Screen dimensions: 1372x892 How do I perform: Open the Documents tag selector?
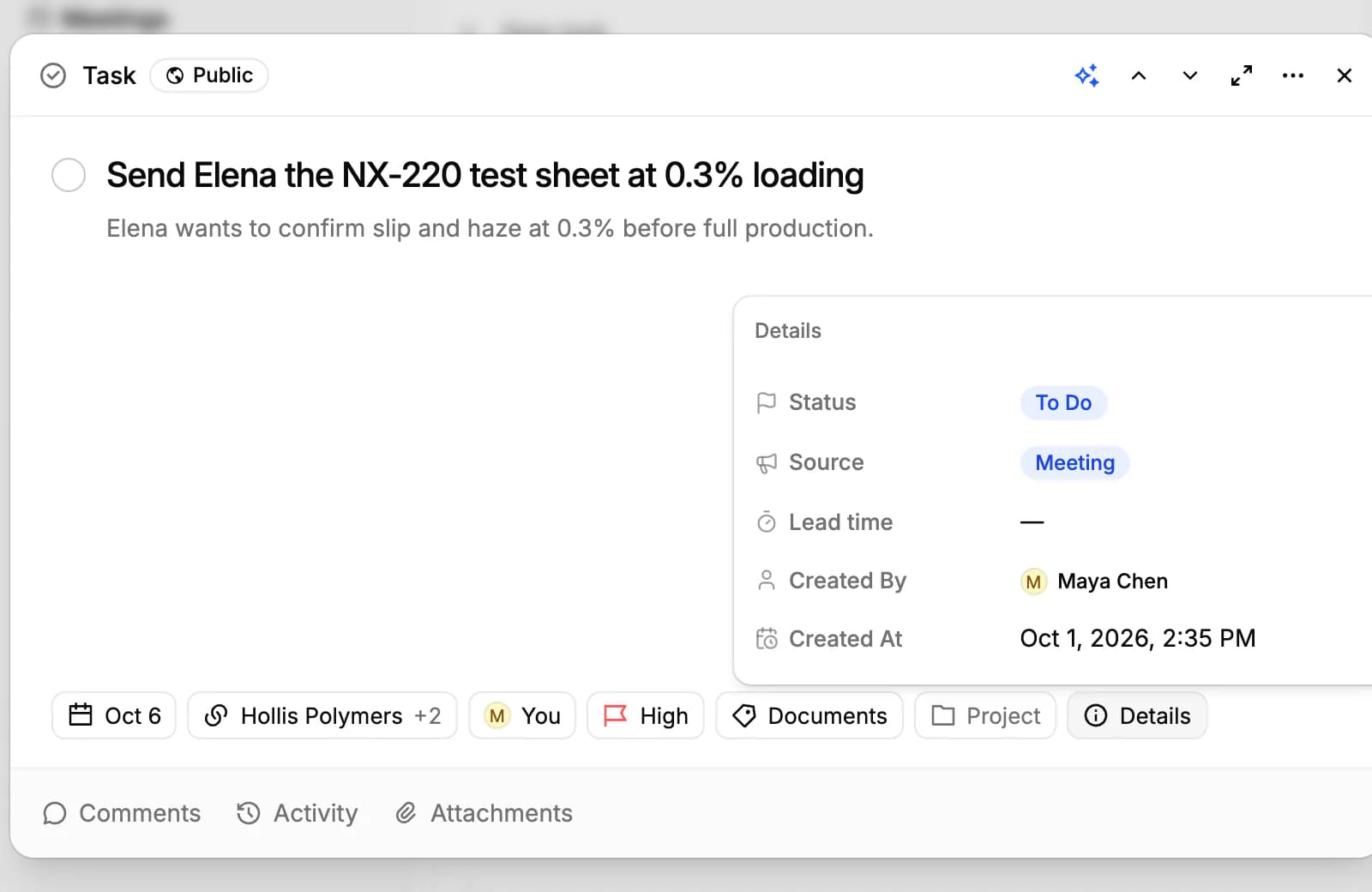(809, 715)
